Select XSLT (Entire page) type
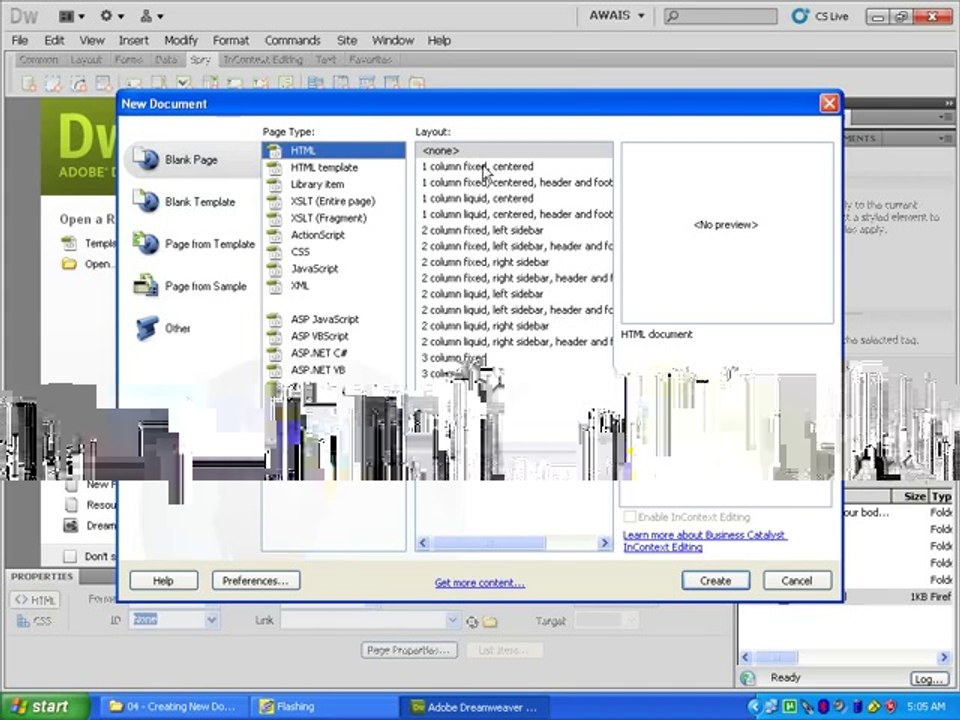Image resolution: width=960 pixels, height=720 pixels. click(x=332, y=201)
